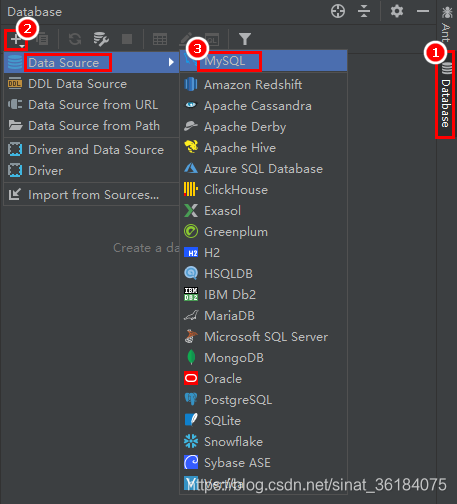Click the duplicate data source icon
The width and height of the screenshot is (457, 504).
[x=43, y=40]
